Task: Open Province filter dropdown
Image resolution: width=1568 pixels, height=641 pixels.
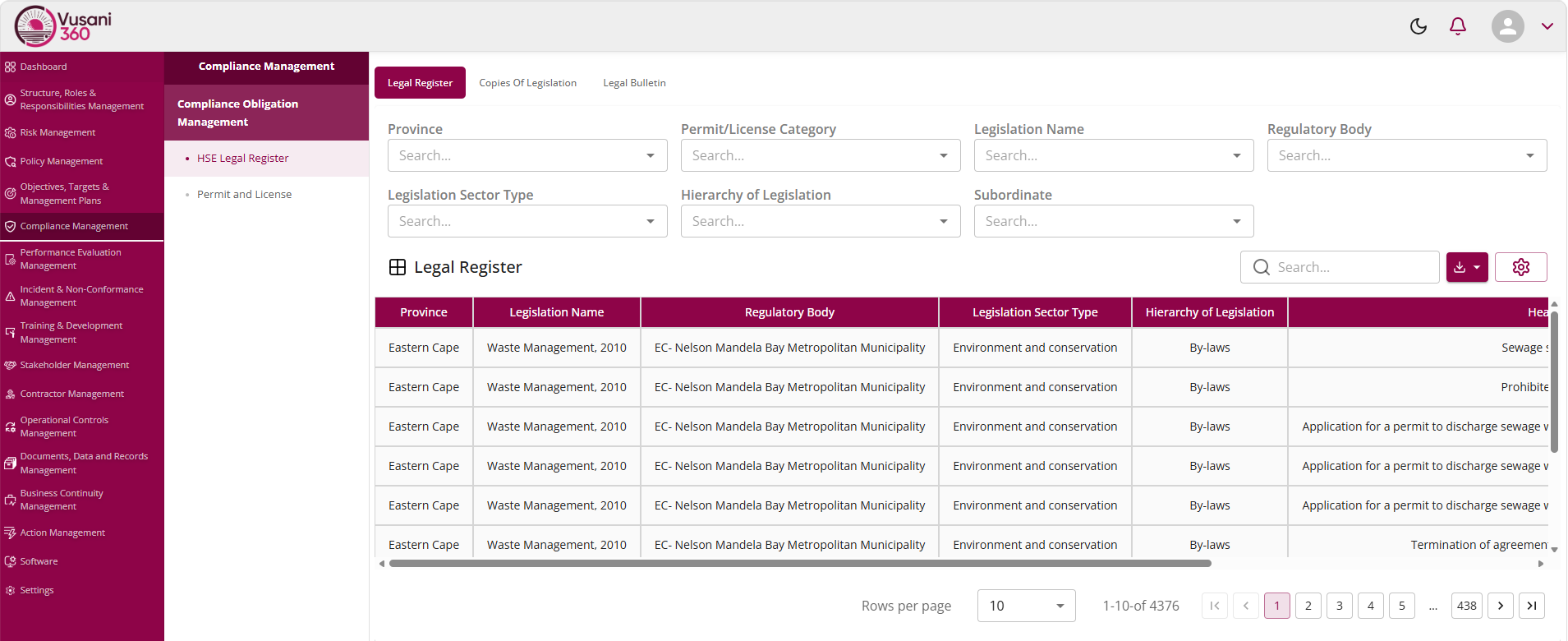Action: click(x=527, y=155)
